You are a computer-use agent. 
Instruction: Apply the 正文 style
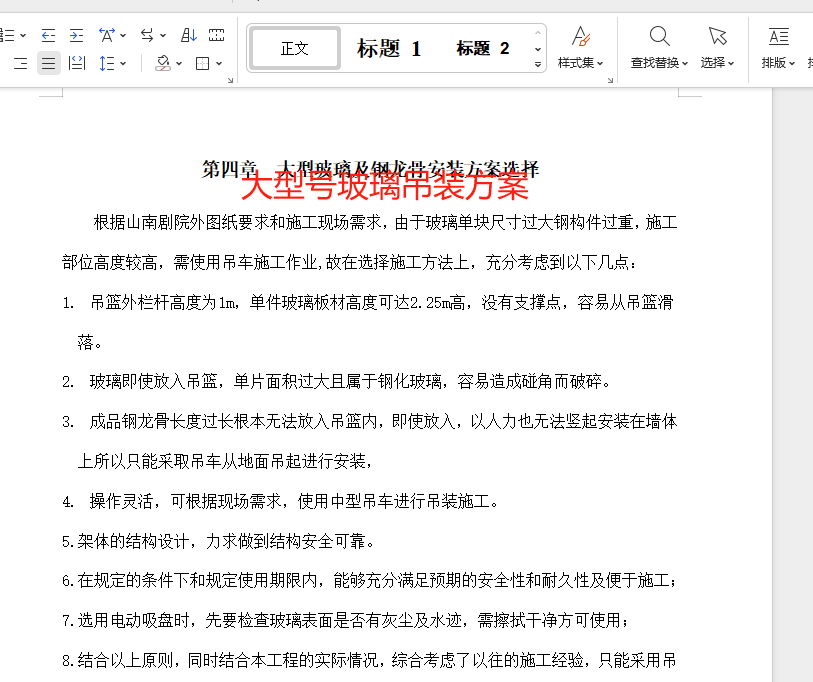pyautogui.click(x=295, y=48)
